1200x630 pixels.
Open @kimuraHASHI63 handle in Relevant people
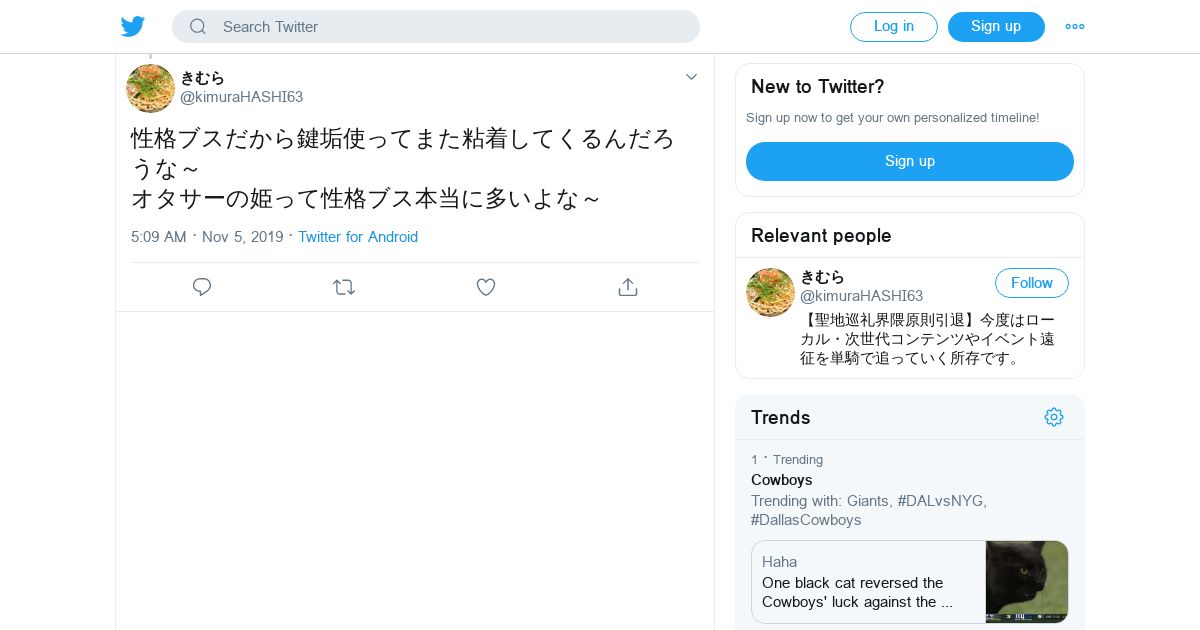tap(861, 296)
